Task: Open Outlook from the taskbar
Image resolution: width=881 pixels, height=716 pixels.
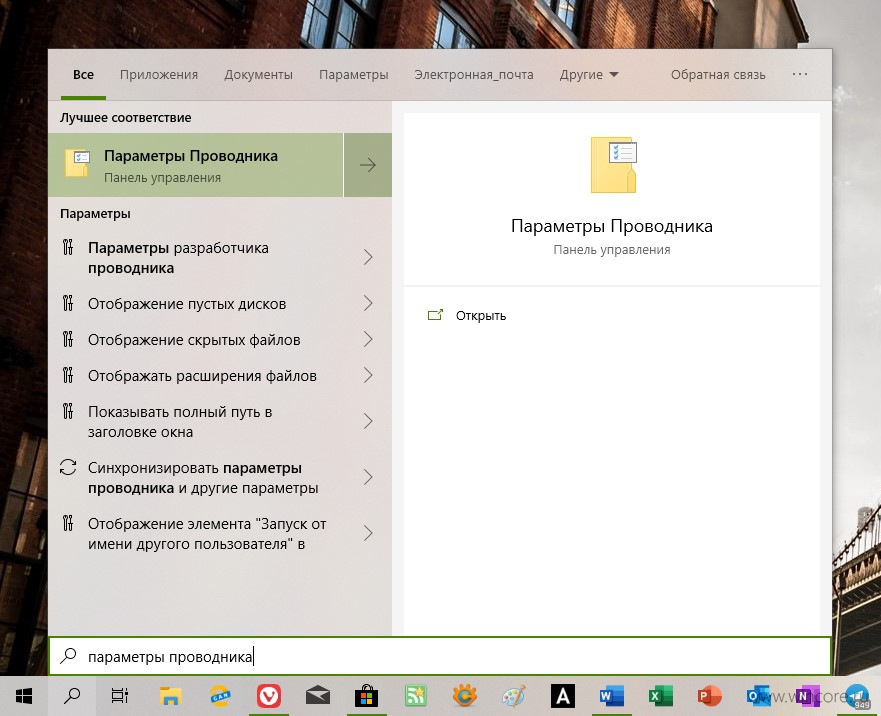Action: tap(758, 696)
